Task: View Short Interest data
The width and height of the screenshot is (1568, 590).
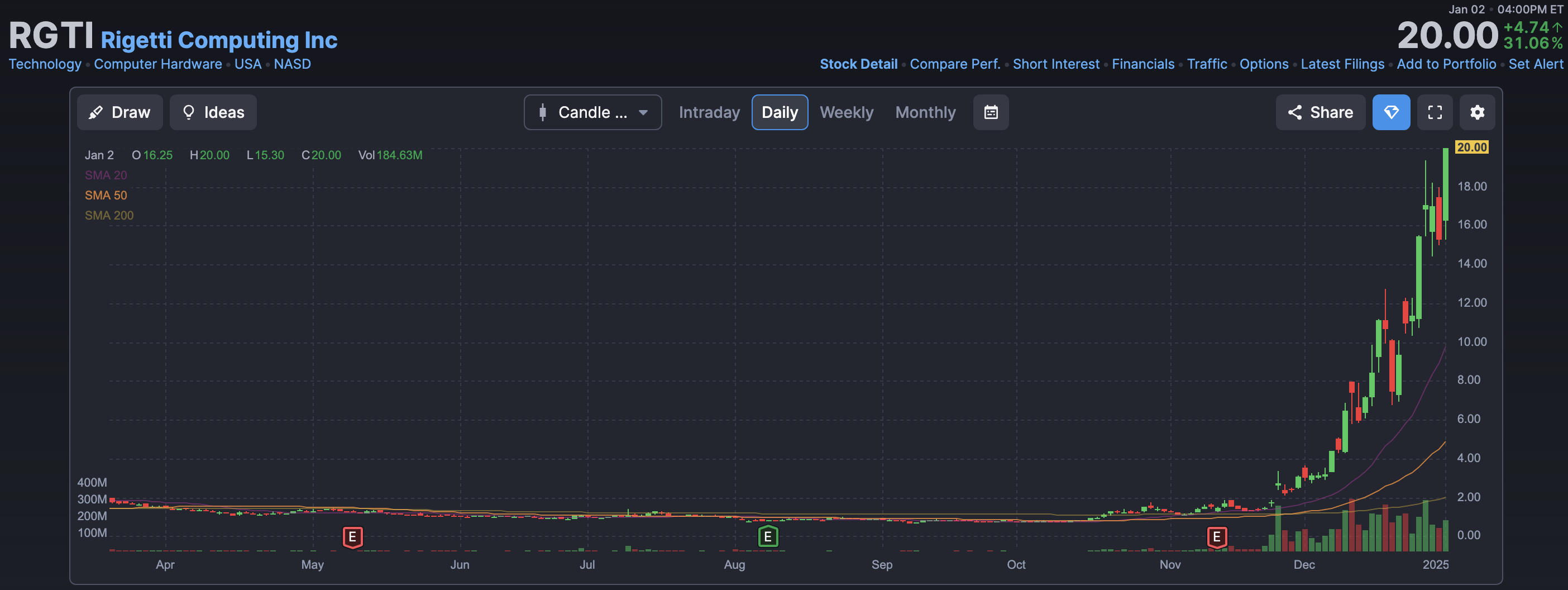Action: (x=1056, y=64)
